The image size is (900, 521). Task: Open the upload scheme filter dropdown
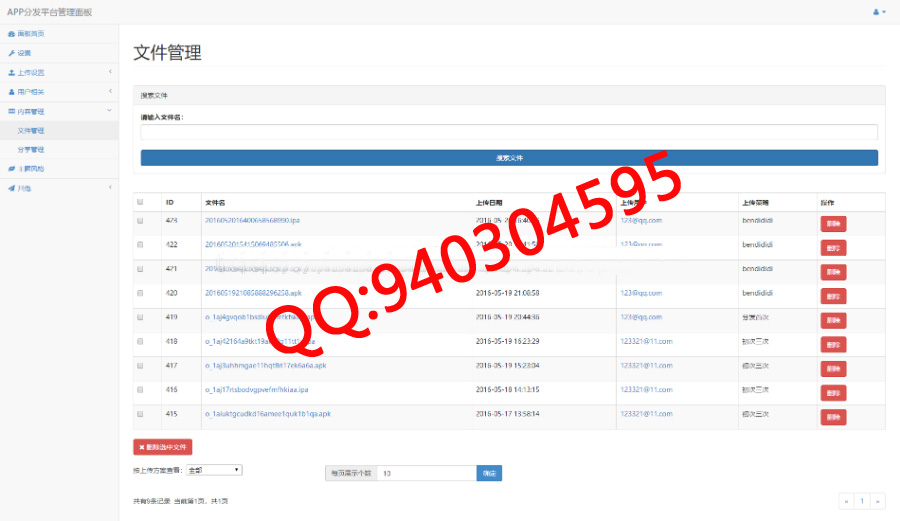(x=214, y=470)
